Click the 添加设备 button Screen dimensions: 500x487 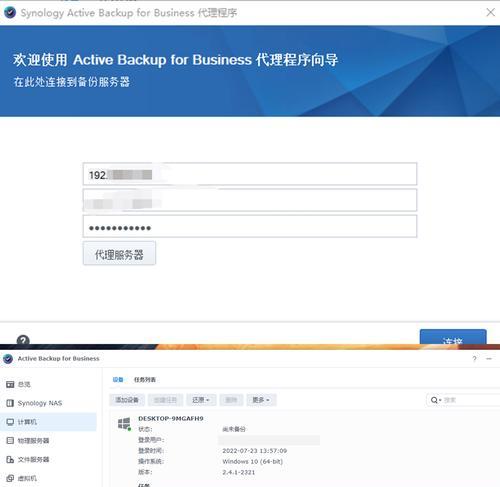[x=127, y=400]
